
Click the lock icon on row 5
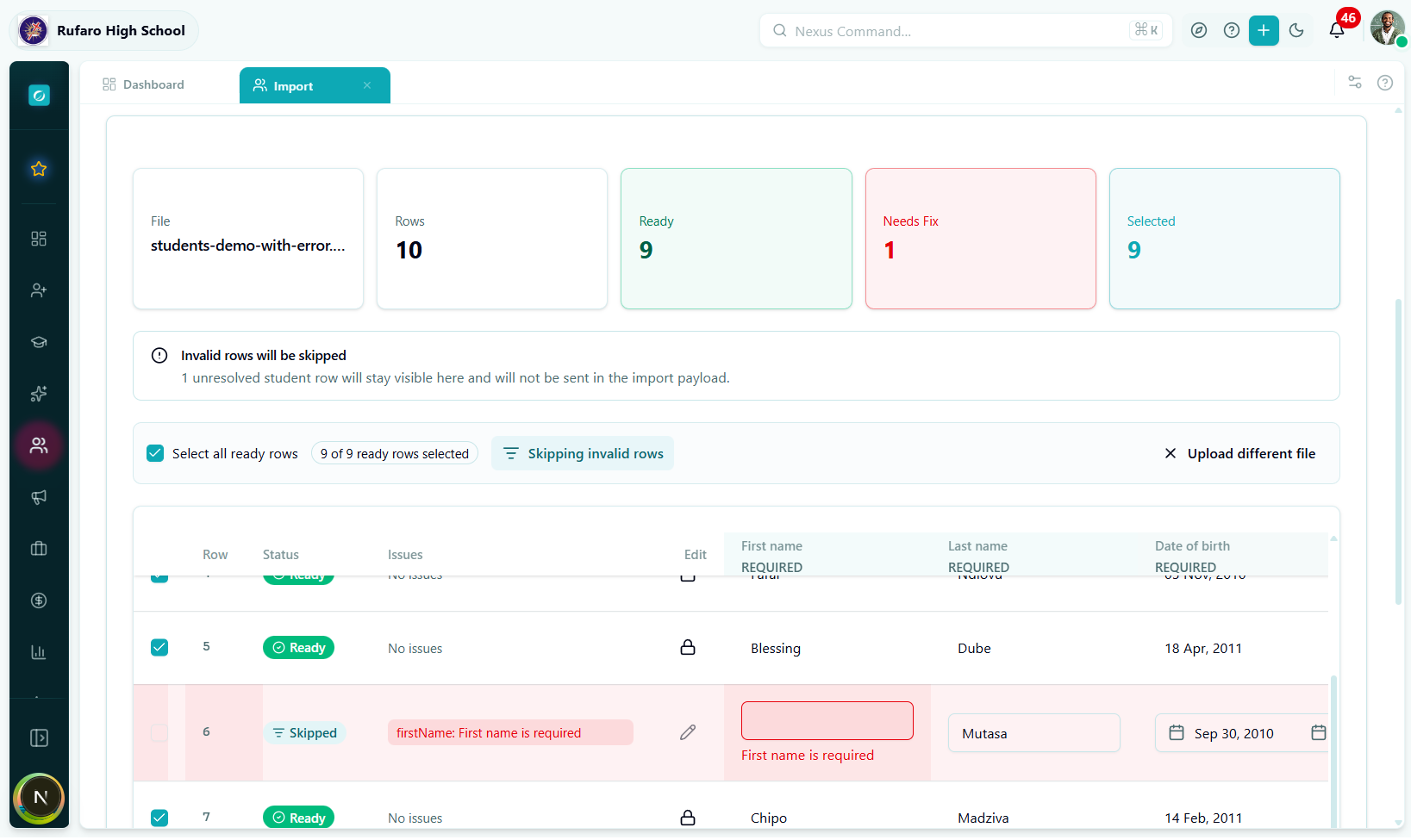click(688, 647)
